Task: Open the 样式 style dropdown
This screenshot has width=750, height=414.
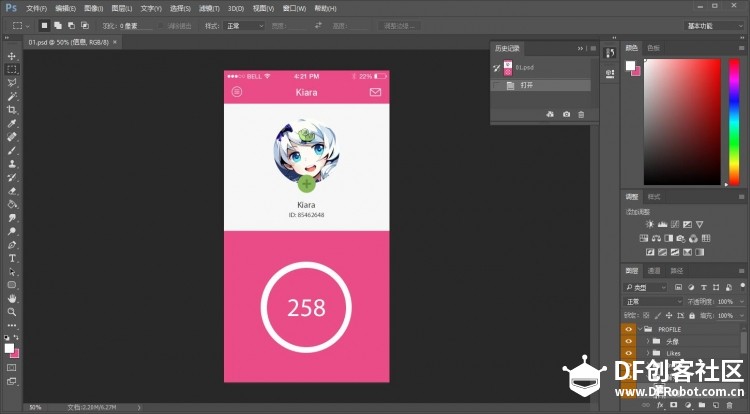Action: [x=244, y=26]
